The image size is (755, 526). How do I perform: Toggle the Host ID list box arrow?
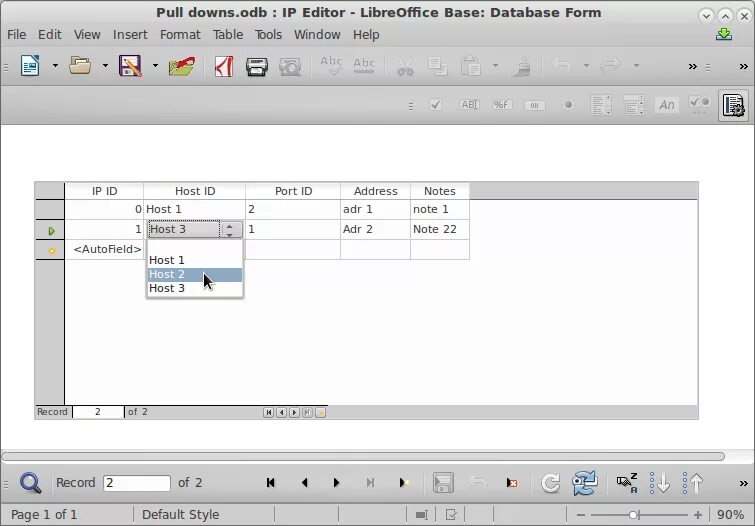[x=230, y=230]
